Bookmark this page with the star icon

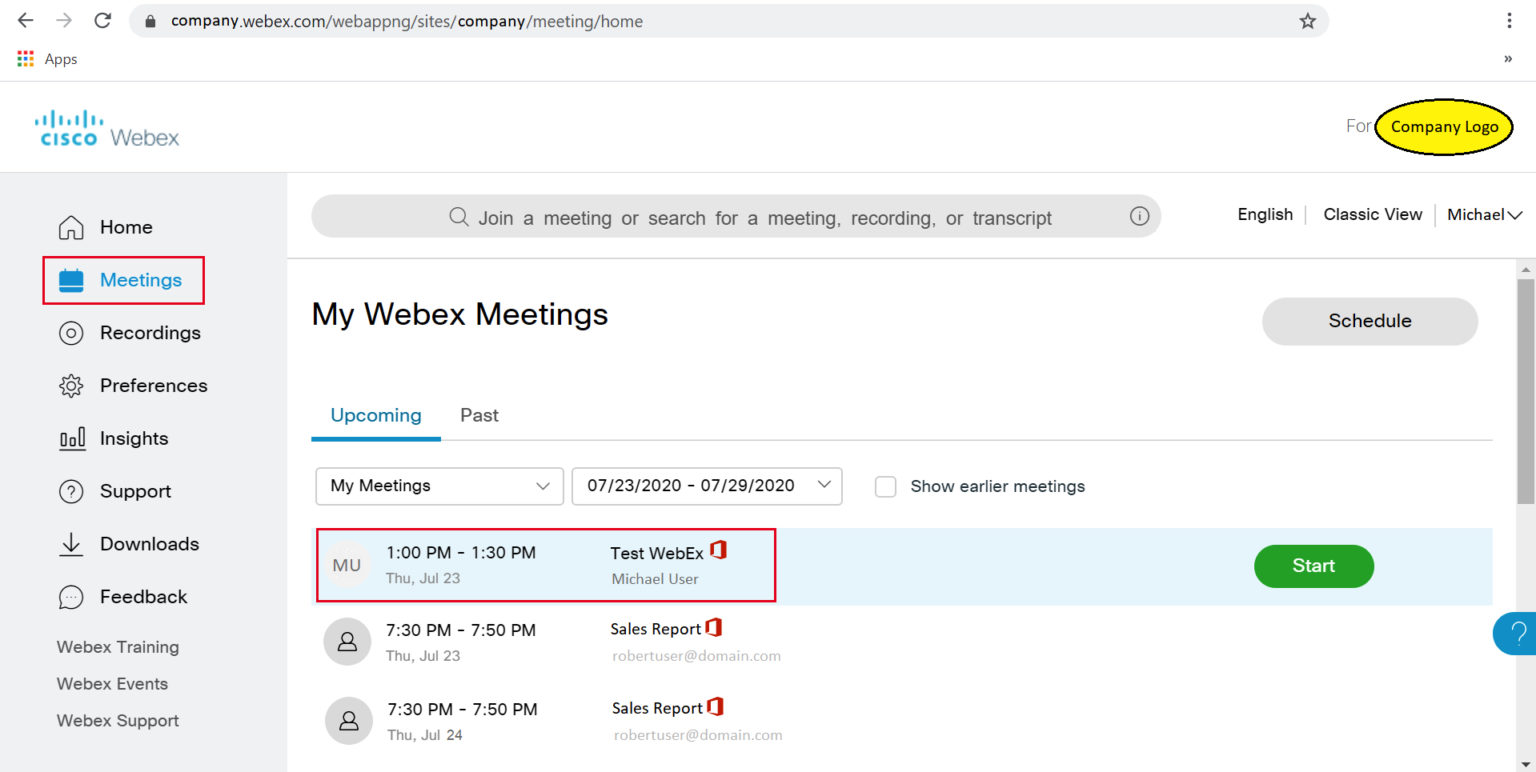tap(1307, 21)
